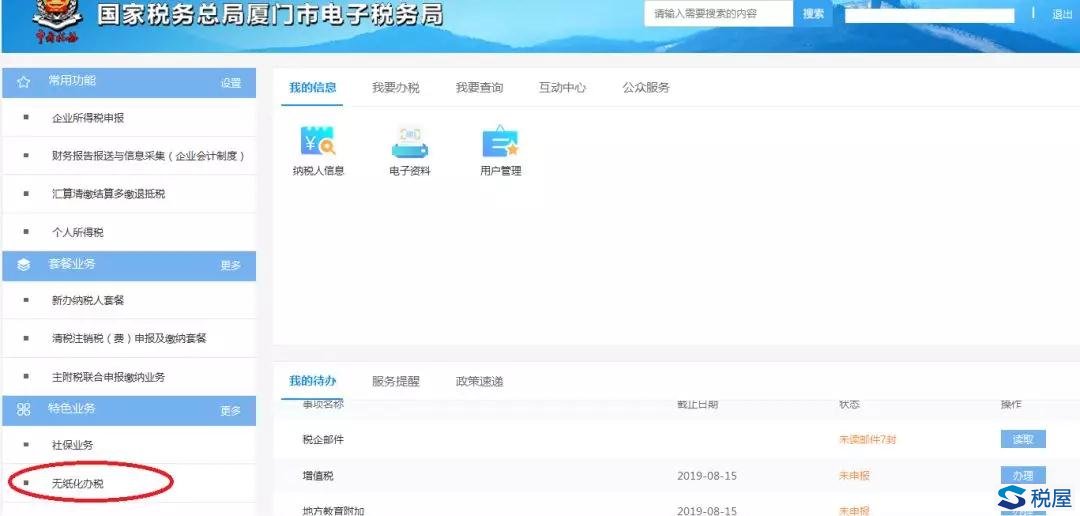Open the 服务提醒 tab
Image resolution: width=1080 pixels, height=516 pixels.
pos(395,382)
